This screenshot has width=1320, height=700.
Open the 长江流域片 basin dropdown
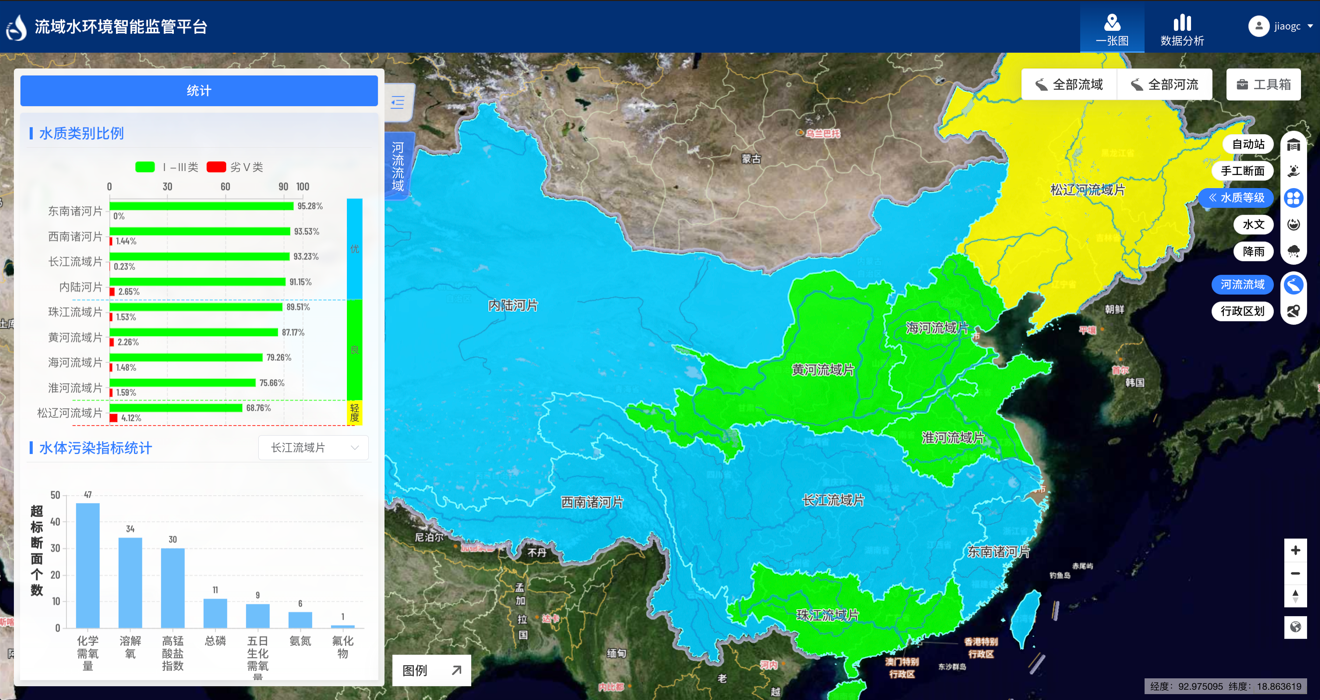pyautogui.click(x=313, y=448)
